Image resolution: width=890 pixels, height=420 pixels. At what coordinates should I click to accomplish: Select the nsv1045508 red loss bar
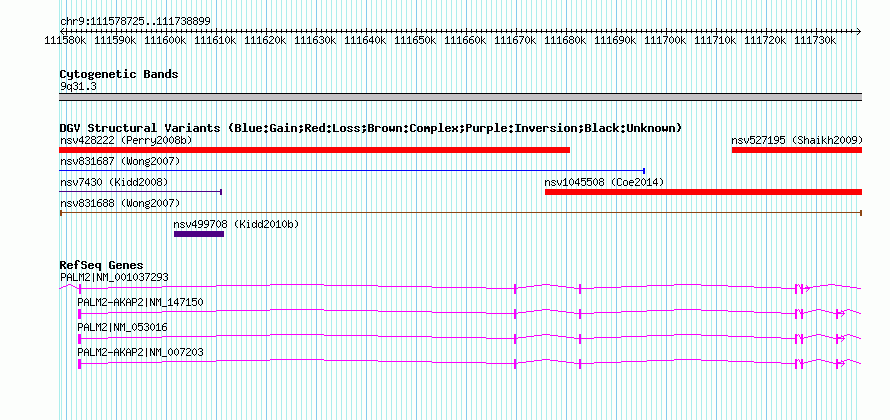pyautogui.click(x=703, y=192)
